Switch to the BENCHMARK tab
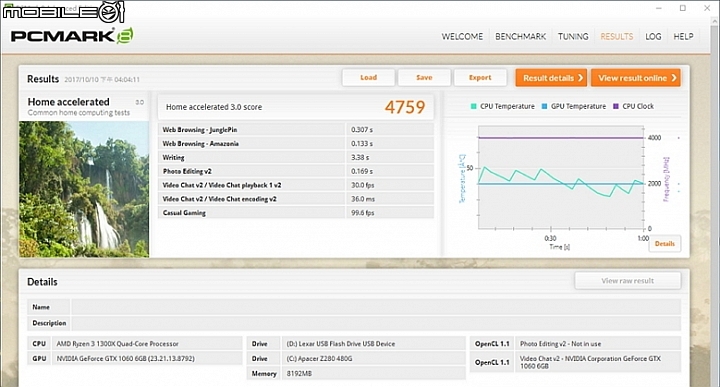Screen dimensions: 720x387 point(520,37)
